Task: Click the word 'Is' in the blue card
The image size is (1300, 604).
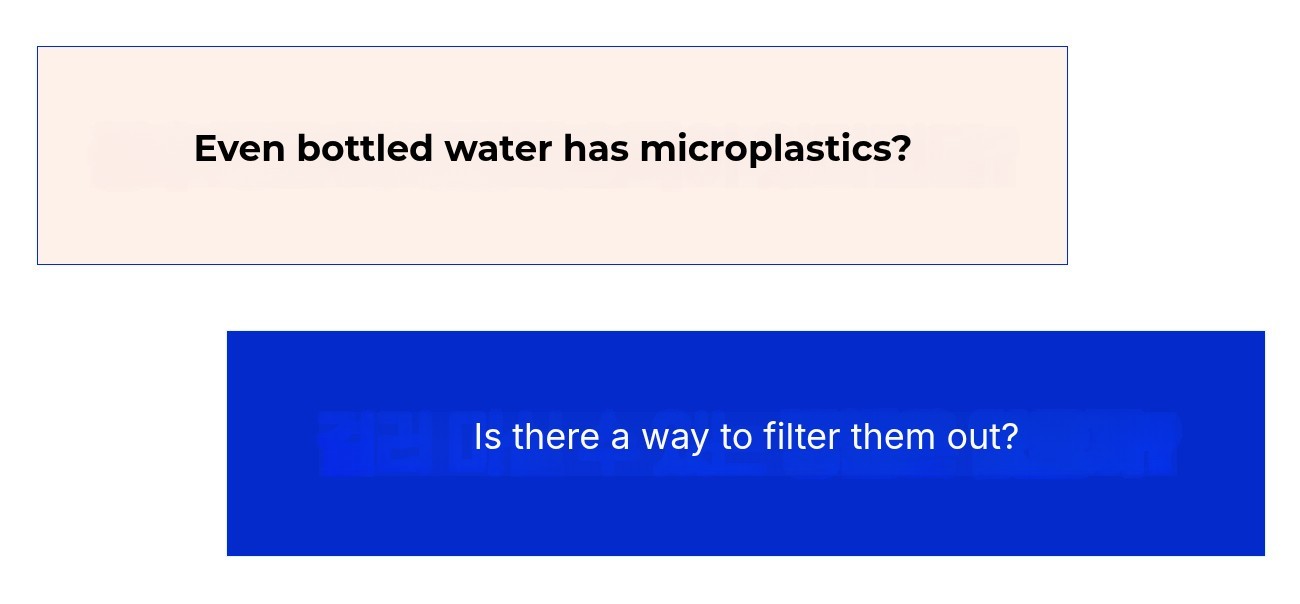Action: tap(486, 437)
